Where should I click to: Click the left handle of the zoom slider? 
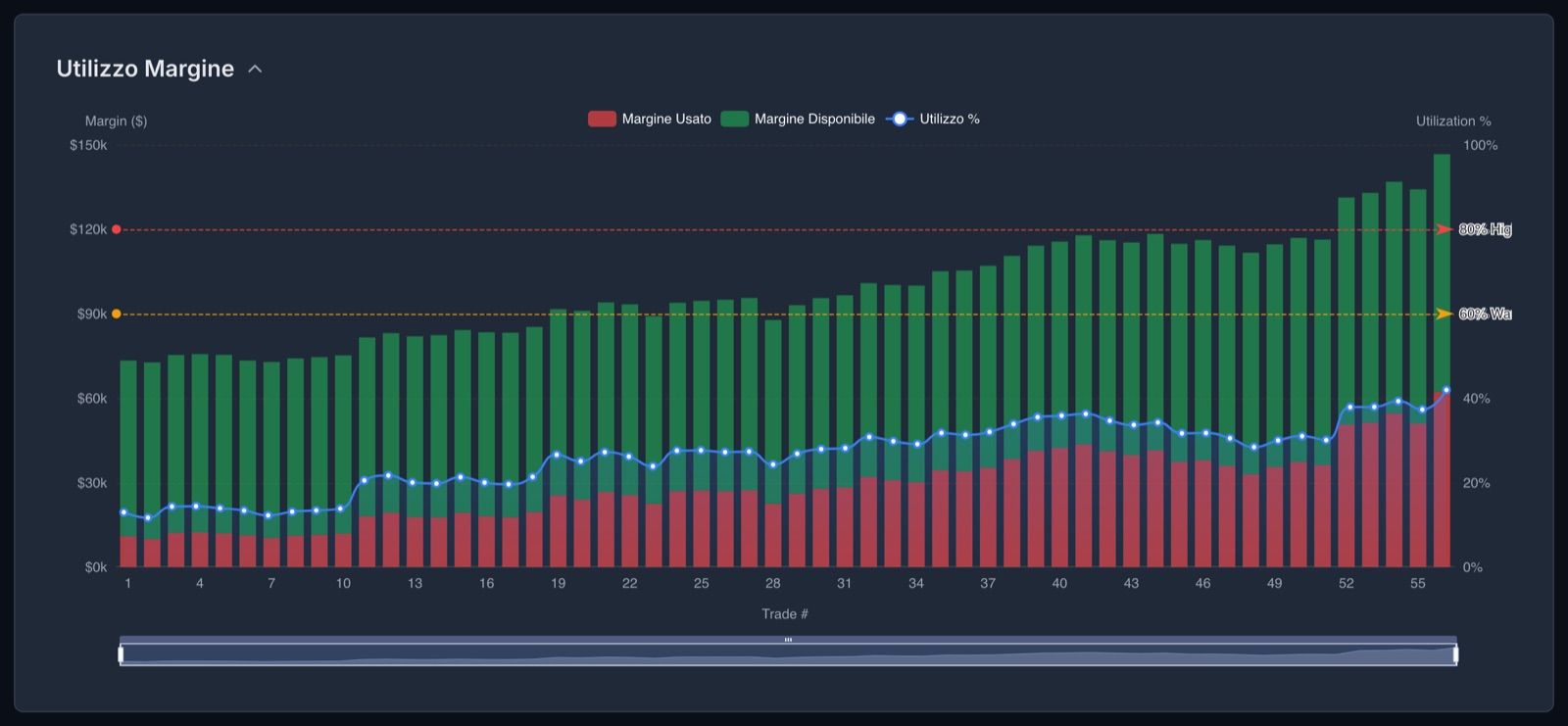tap(121, 654)
